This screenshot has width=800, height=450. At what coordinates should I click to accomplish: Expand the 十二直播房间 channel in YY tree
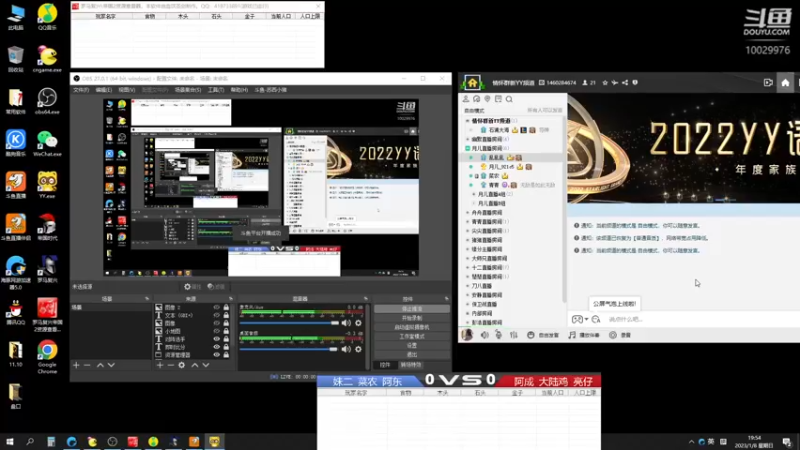468,267
